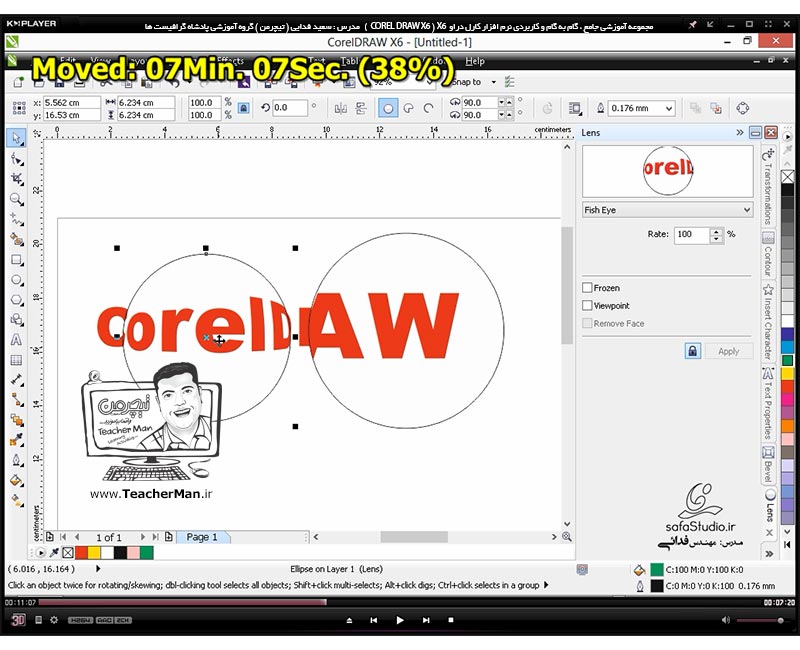Collapse the Lens docker with double arrow

click(x=740, y=133)
